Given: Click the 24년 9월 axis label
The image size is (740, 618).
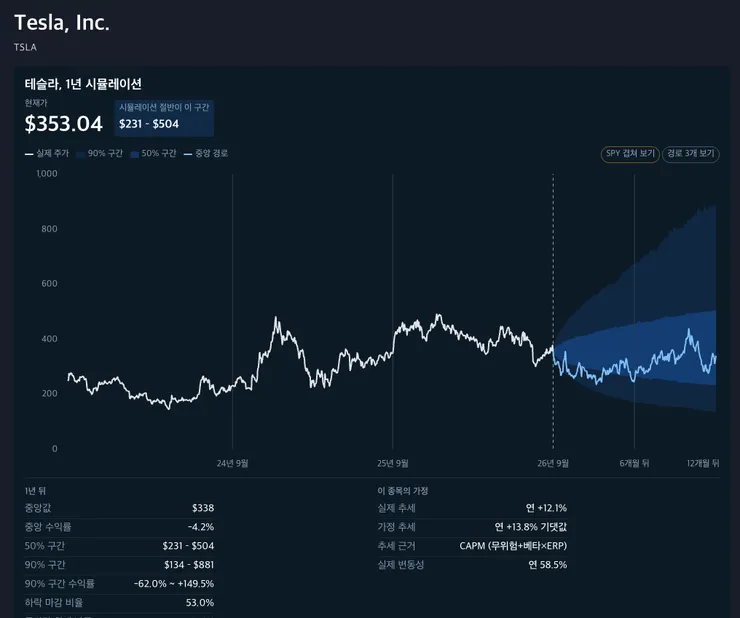Looking at the screenshot, I should 232,463.
